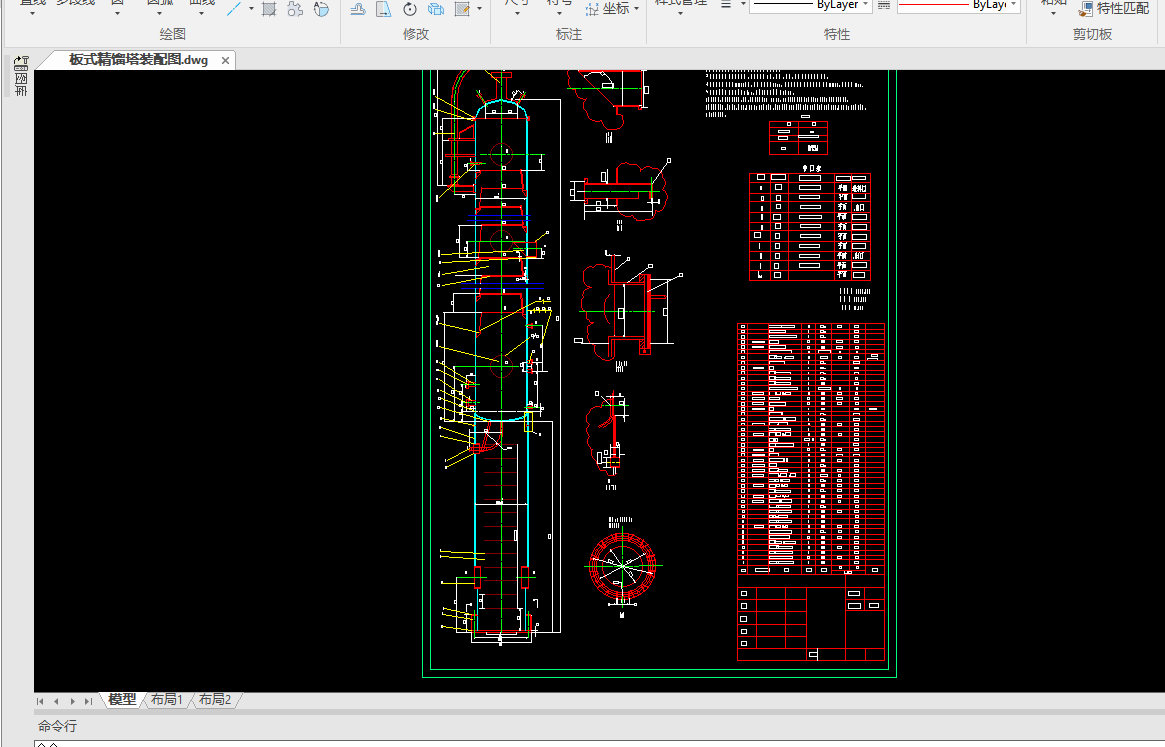Jump to last layout tab arrow

88,701
